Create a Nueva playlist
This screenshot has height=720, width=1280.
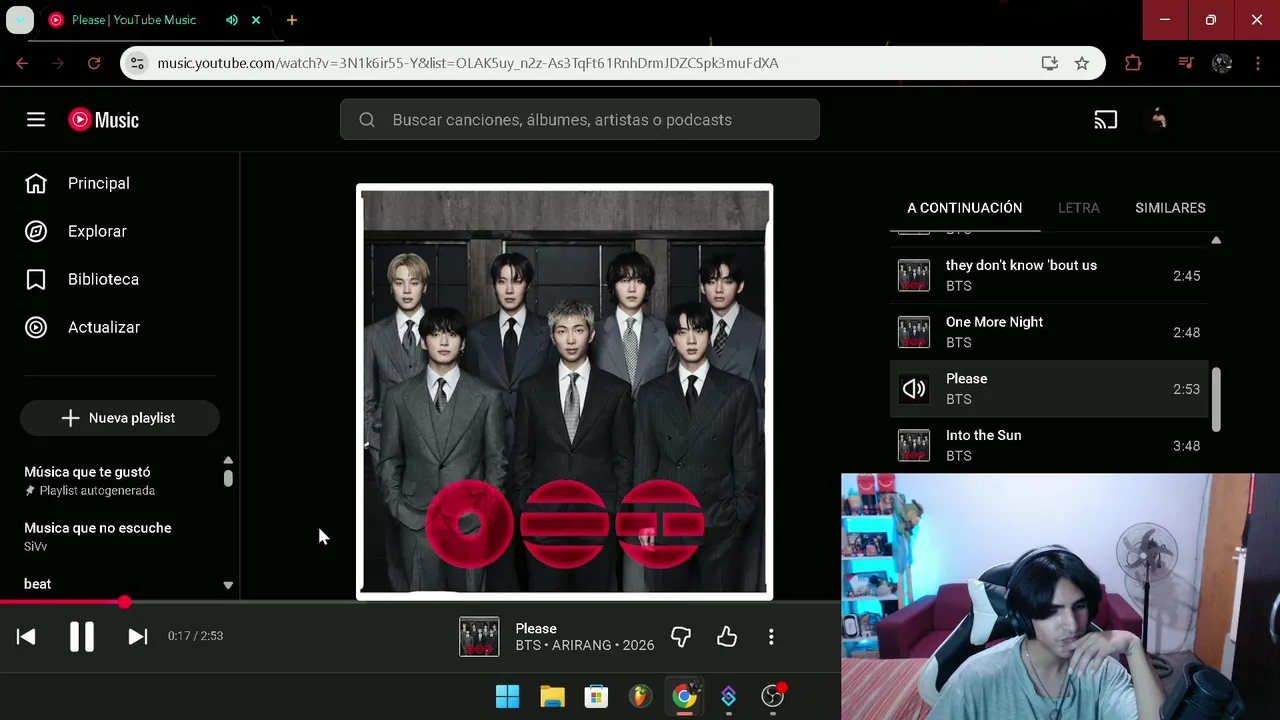click(119, 418)
